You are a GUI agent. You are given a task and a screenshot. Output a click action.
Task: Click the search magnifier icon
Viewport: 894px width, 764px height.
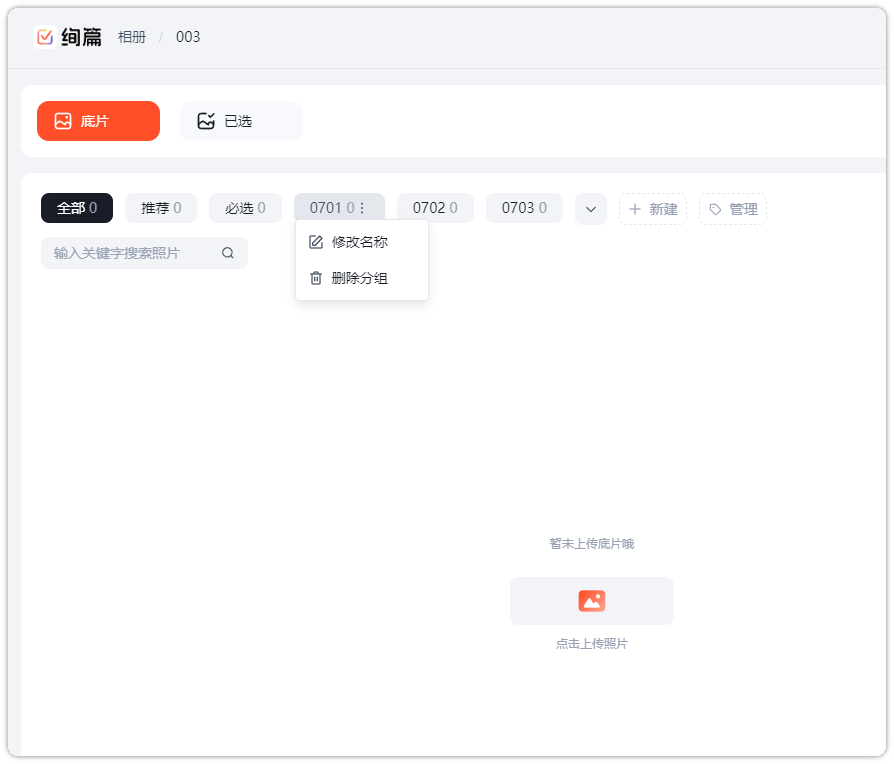click(228, 253)
